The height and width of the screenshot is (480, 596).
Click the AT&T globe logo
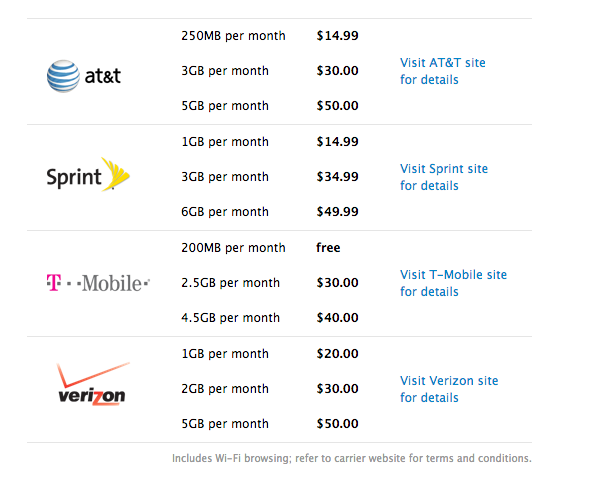click(84, 76)
